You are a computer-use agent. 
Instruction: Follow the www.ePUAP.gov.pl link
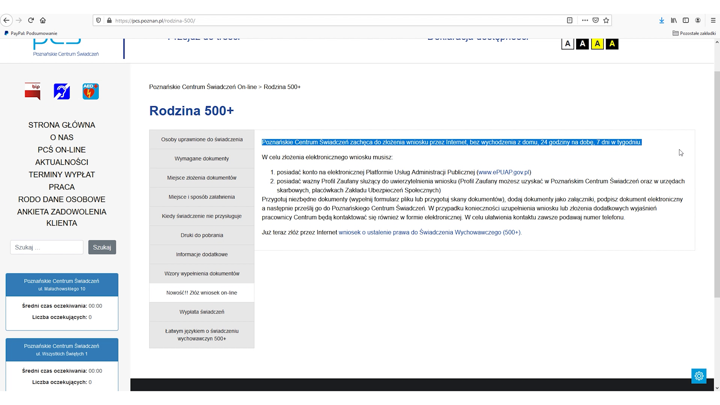click(505, 172)
